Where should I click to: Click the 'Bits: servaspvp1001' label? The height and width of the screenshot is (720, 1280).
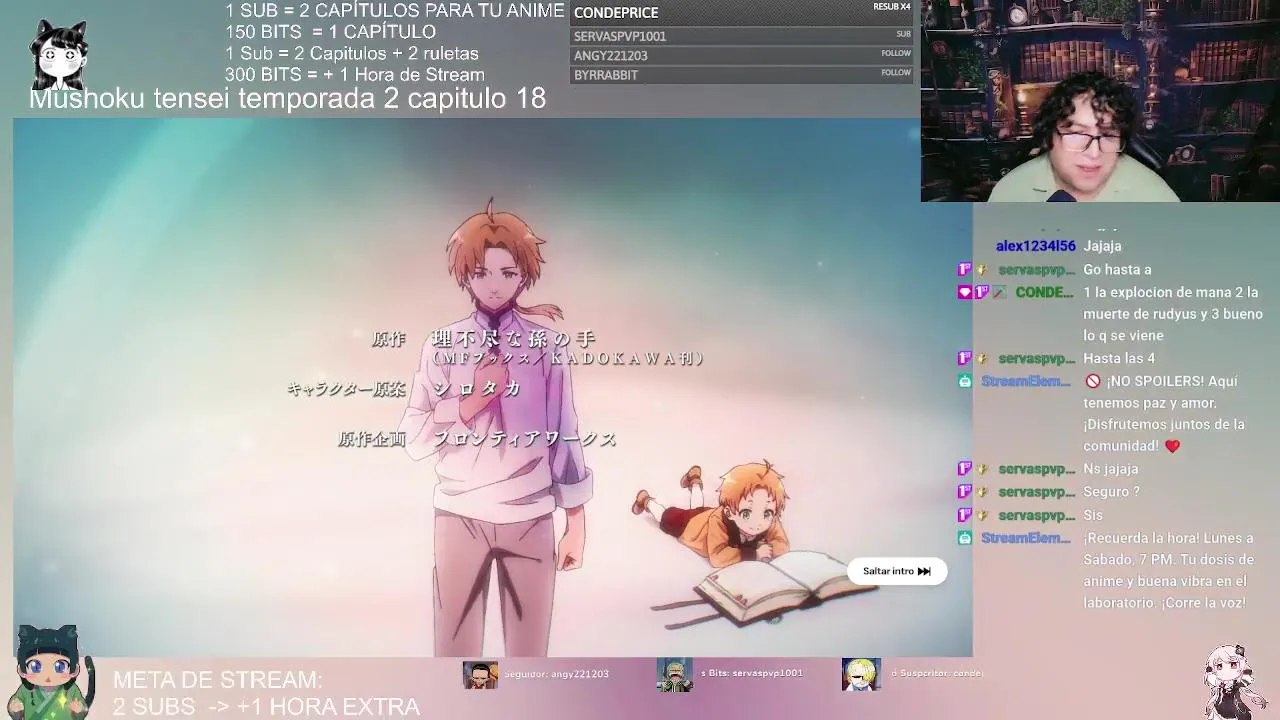752,673
